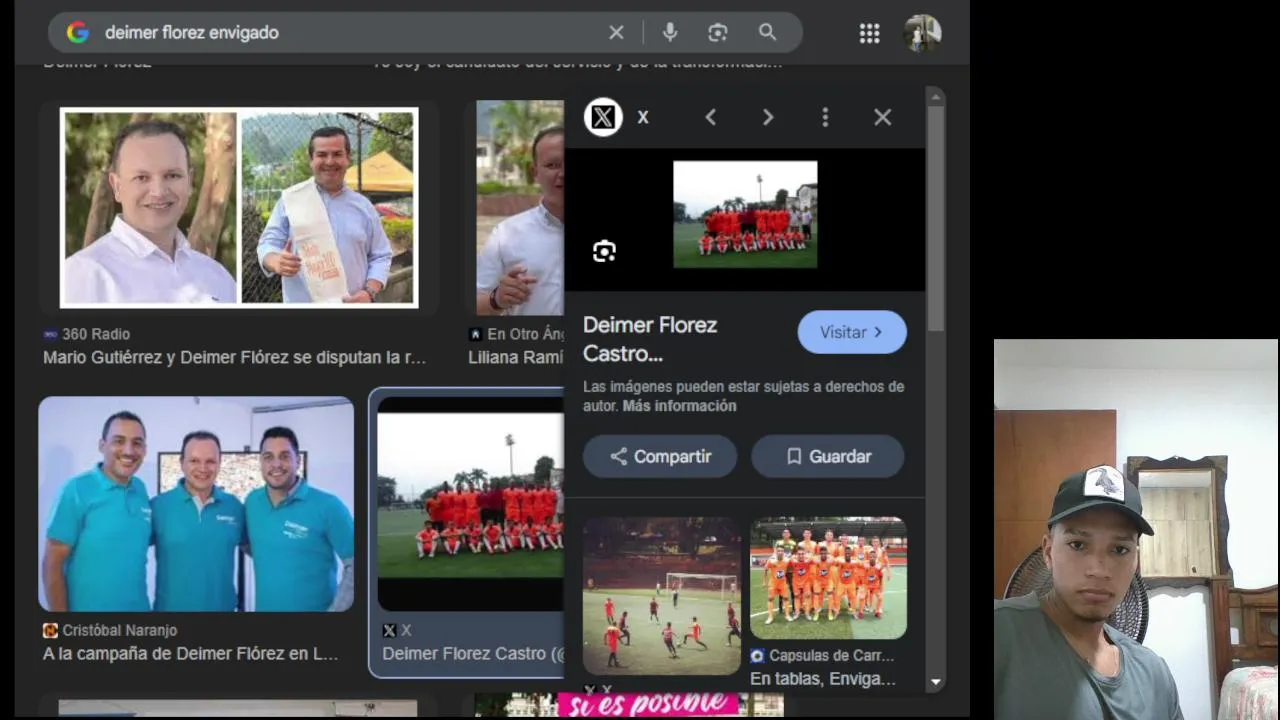Open the Google account avatar
The width and height of the screenshot is (1280, 720).
[x=922, y=33]
